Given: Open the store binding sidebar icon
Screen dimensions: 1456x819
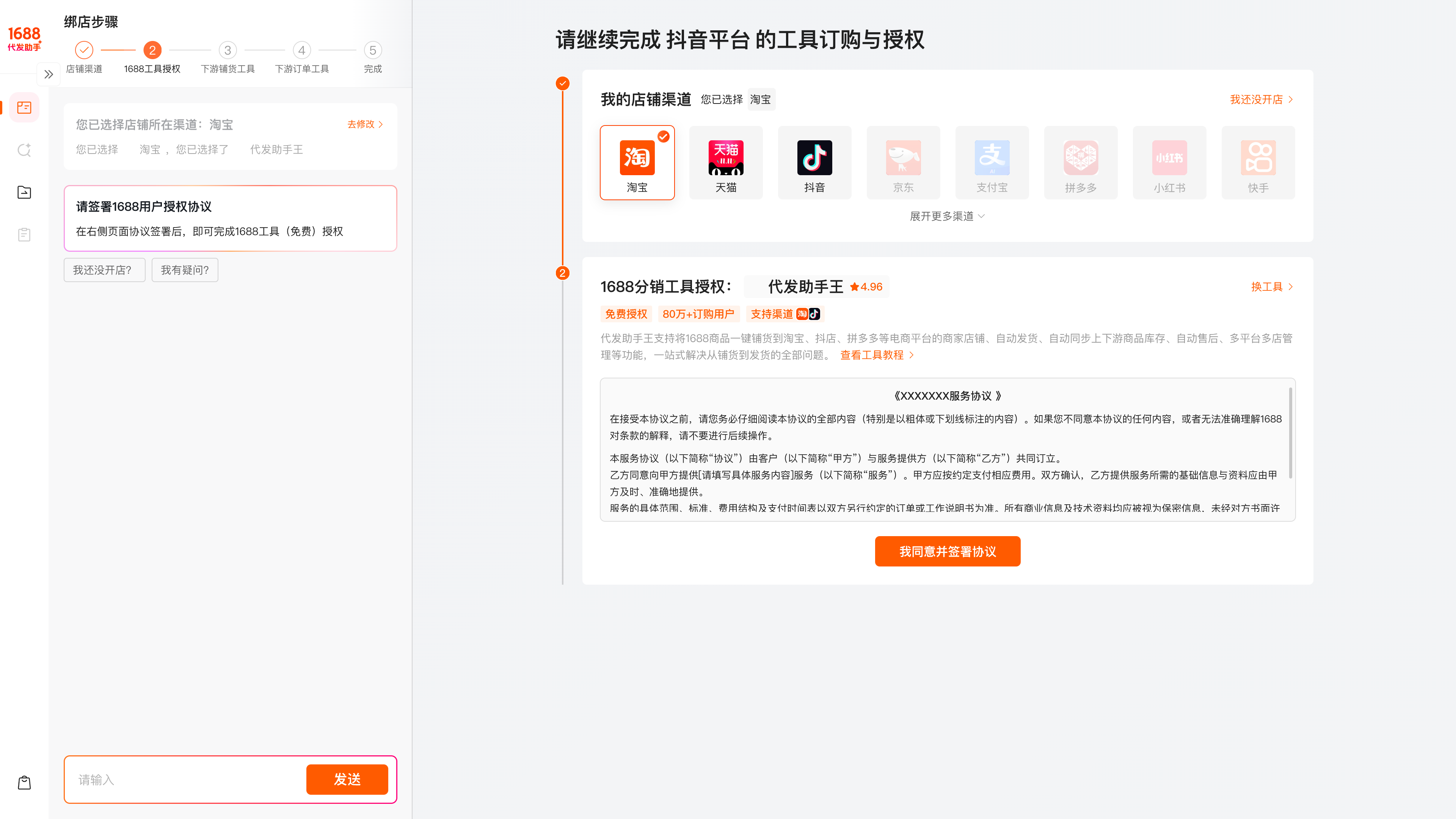Looking at the screenshot, I should [x=24, y=107].
